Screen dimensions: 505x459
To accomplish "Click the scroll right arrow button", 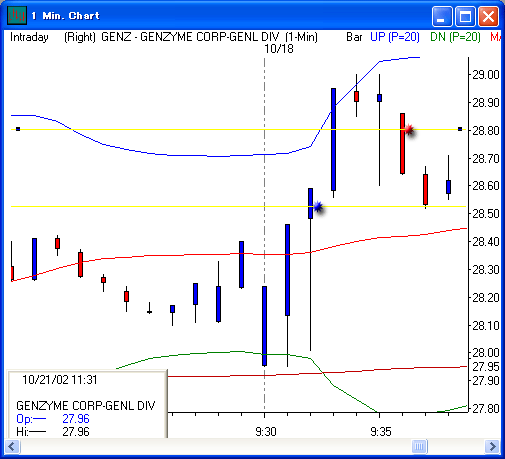I will tap(492, 446).
